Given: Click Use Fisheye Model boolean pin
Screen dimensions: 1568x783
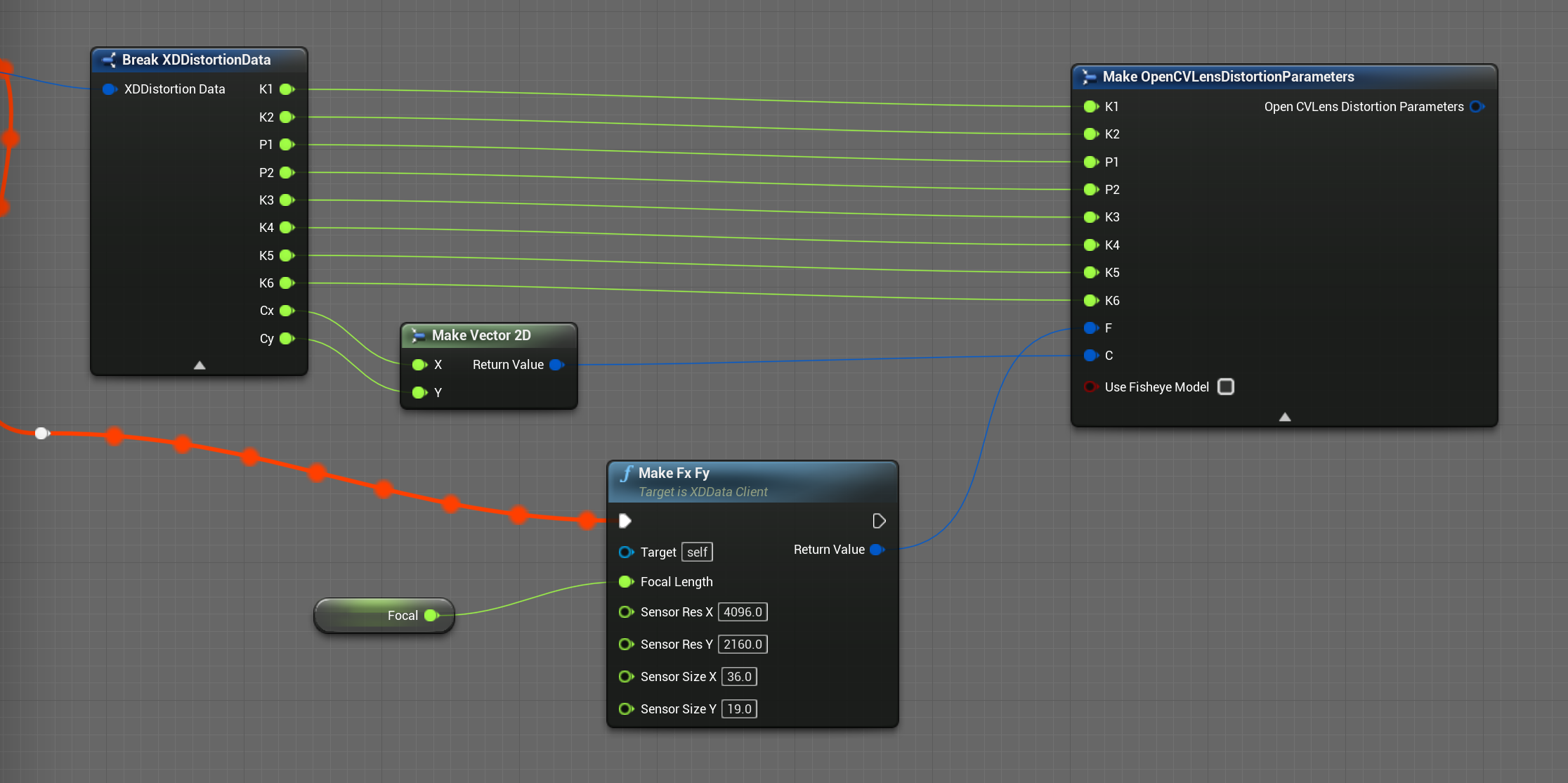Looking at the screenshot, I should point(1090,387).
